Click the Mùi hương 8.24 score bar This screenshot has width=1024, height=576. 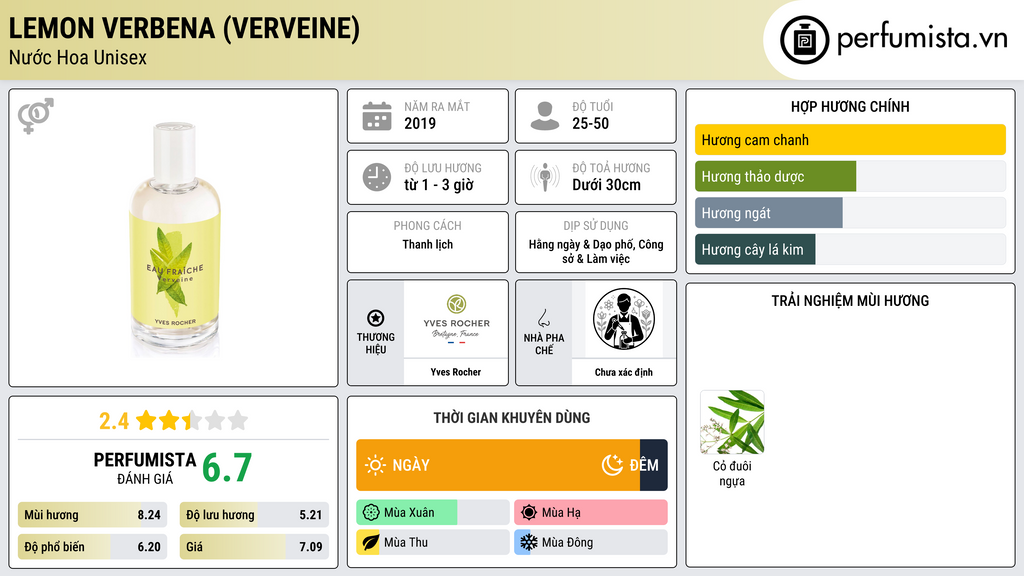coord(92,515)
